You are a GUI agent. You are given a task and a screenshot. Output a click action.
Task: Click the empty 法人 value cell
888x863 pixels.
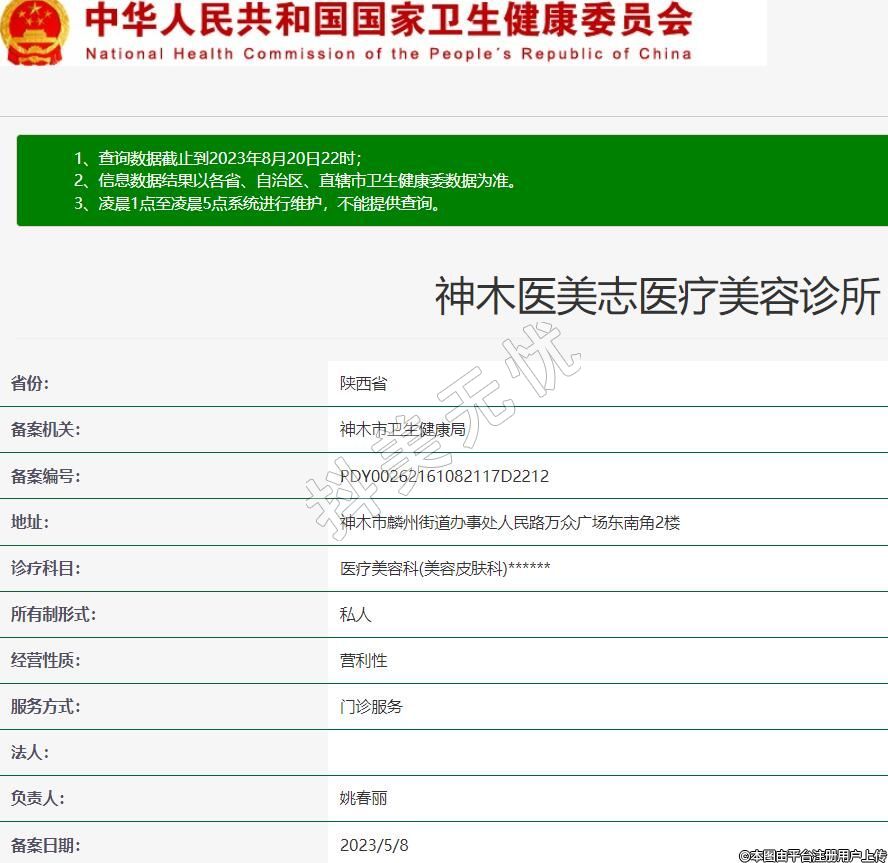click(x=600, y=752)
